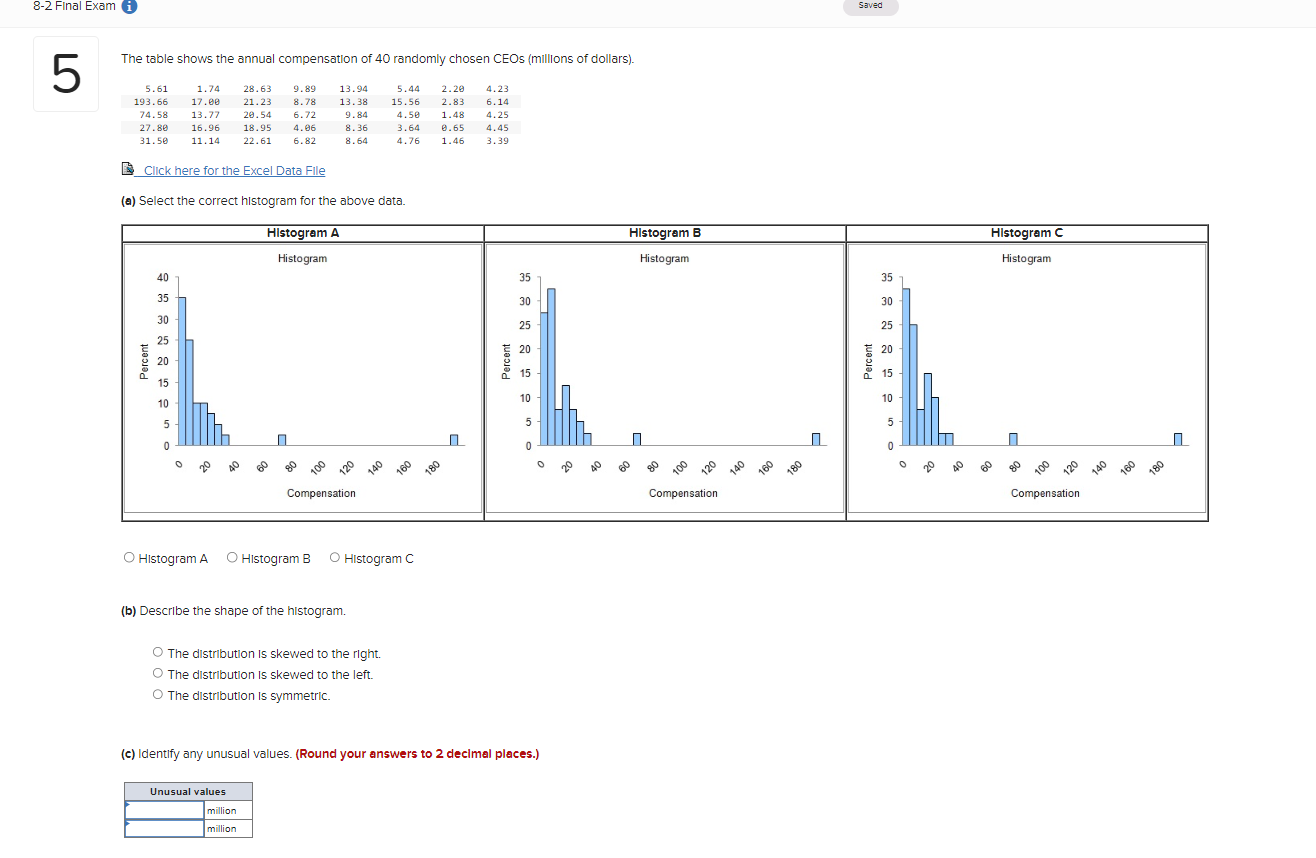Click the 3.39 data value
This screenshot has height=858, width=1316.
click(x=497, y=141)
